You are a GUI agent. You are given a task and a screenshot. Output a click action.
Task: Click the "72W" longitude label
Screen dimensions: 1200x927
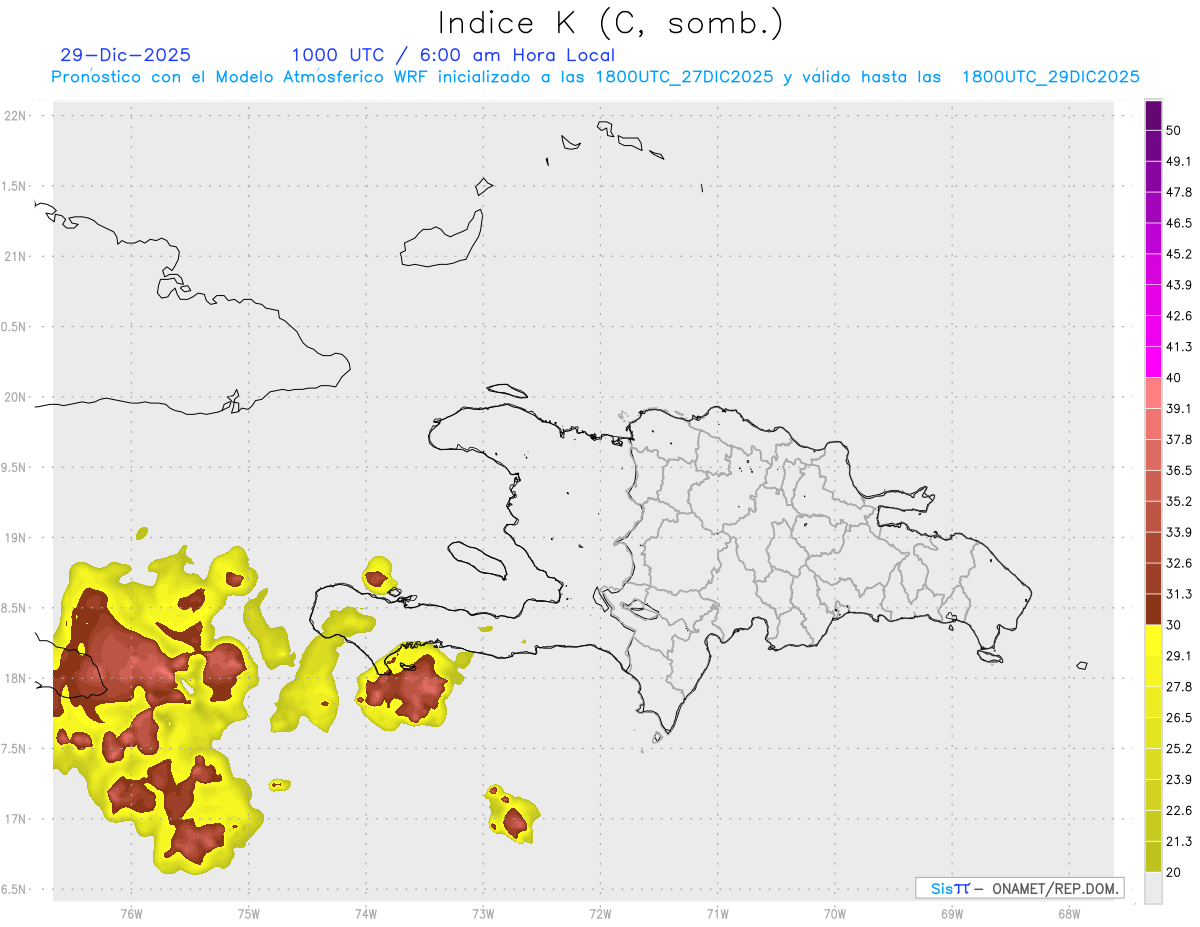(600, 914)
